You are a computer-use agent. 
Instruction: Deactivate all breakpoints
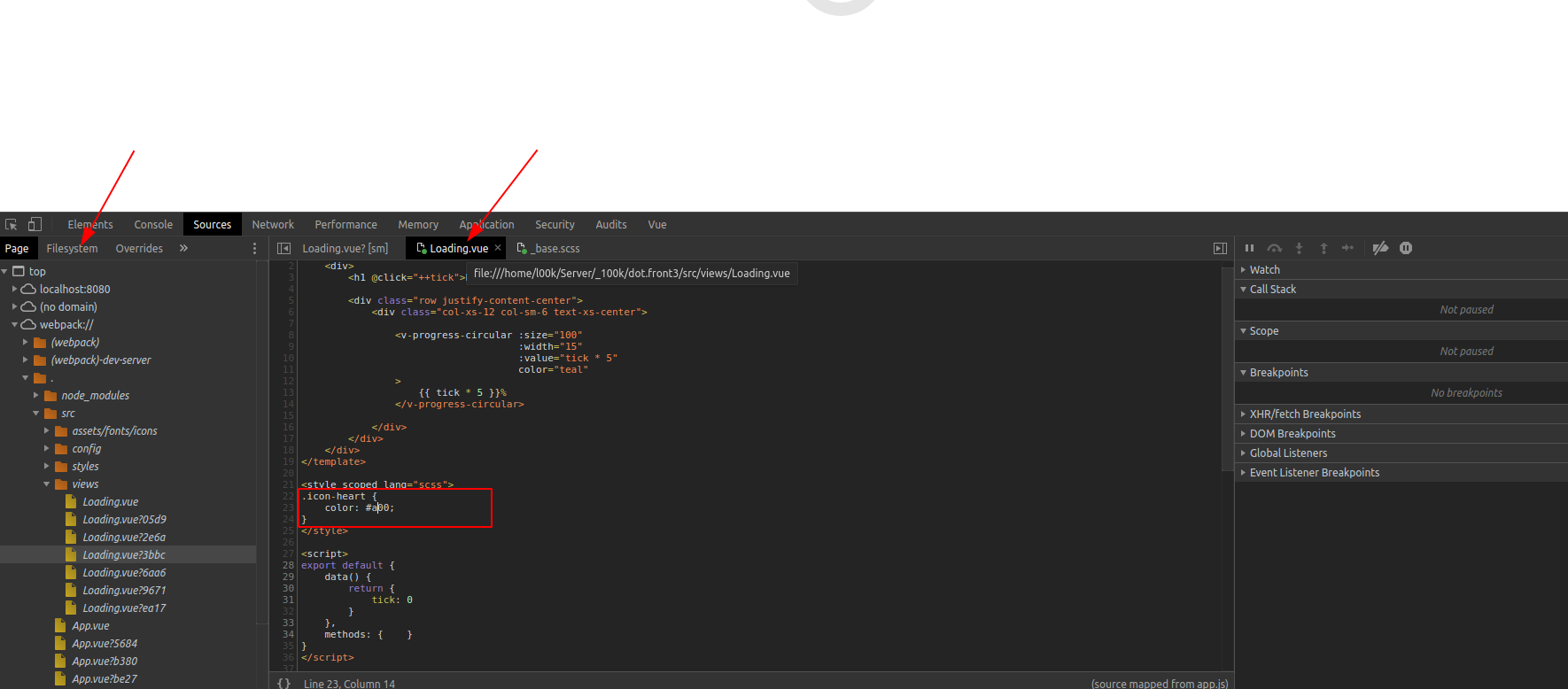tap(1380, 248)
